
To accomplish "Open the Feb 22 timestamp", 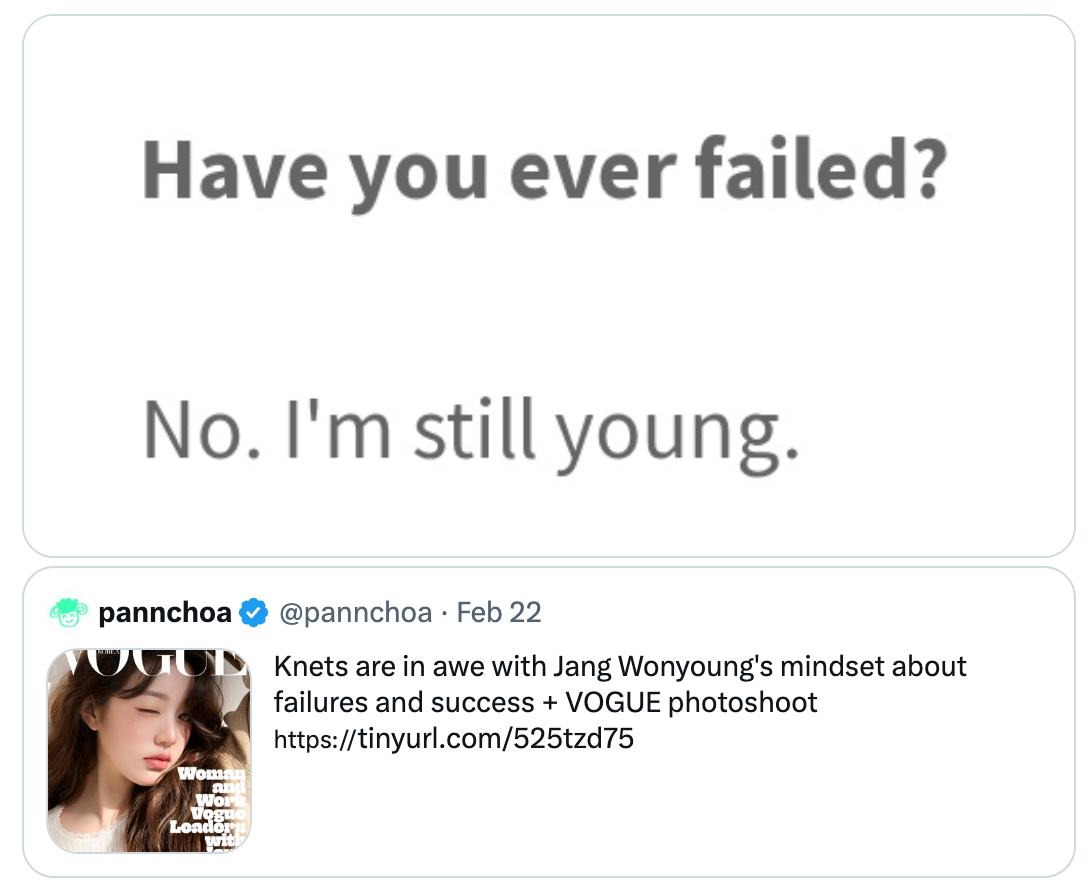I will coord(499,612).
